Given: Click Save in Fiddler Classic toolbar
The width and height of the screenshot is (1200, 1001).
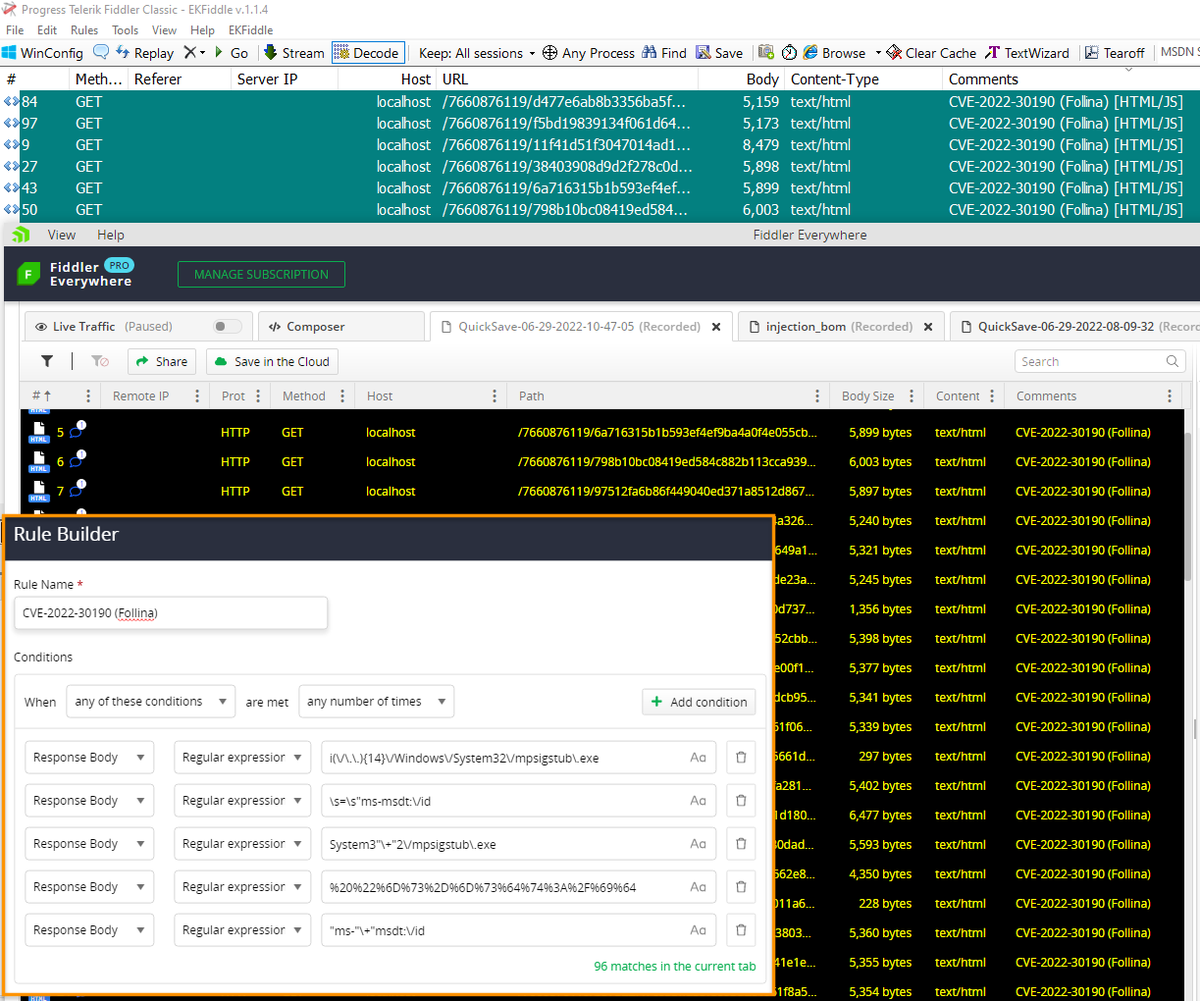Looking at the screenshot, I should 720,53.
